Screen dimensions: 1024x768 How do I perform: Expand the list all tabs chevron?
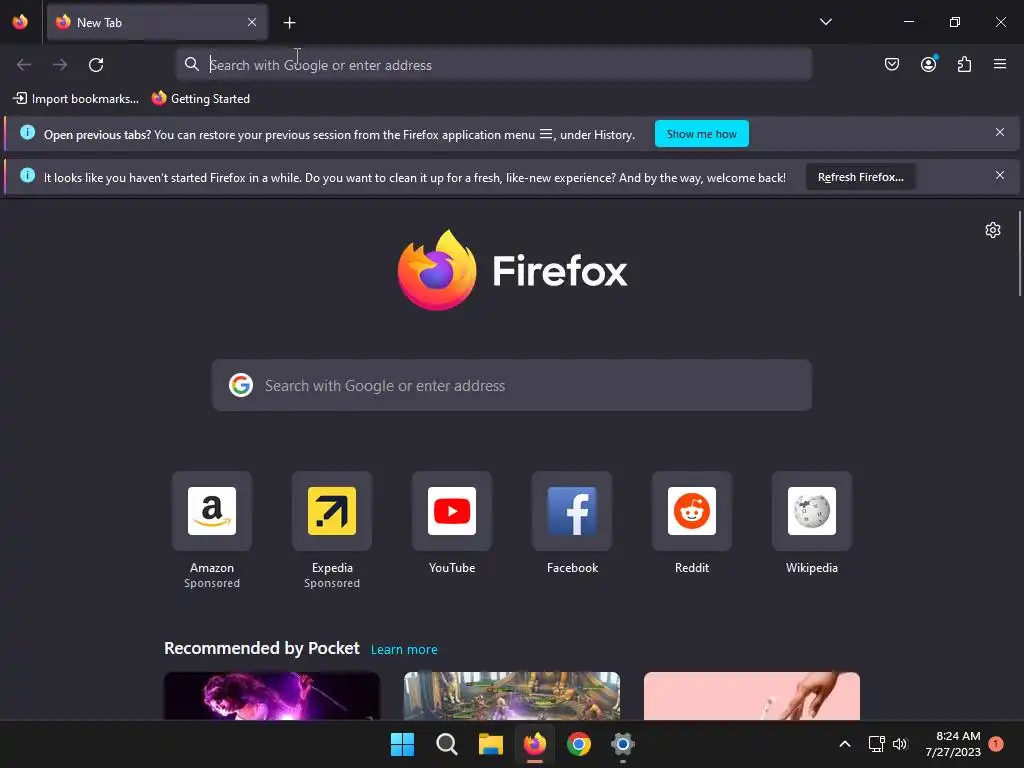[x=825, y=22]
